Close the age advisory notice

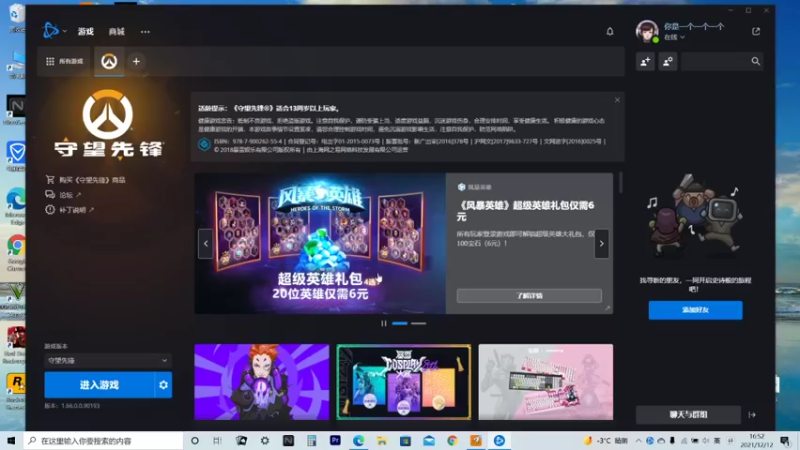tap(617, 100)
